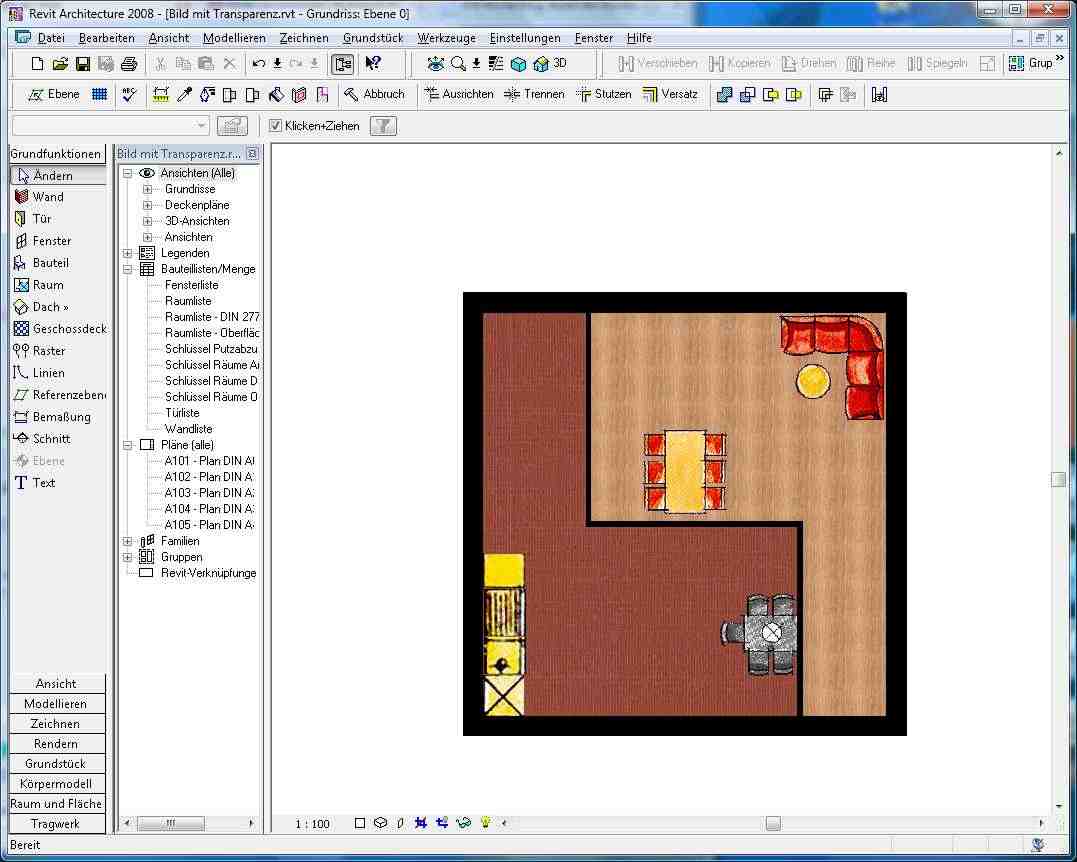The height and width of the screenshot is (862, 1077).
Task: Expand the Grundrisse tree node
Action: (147, 189)
